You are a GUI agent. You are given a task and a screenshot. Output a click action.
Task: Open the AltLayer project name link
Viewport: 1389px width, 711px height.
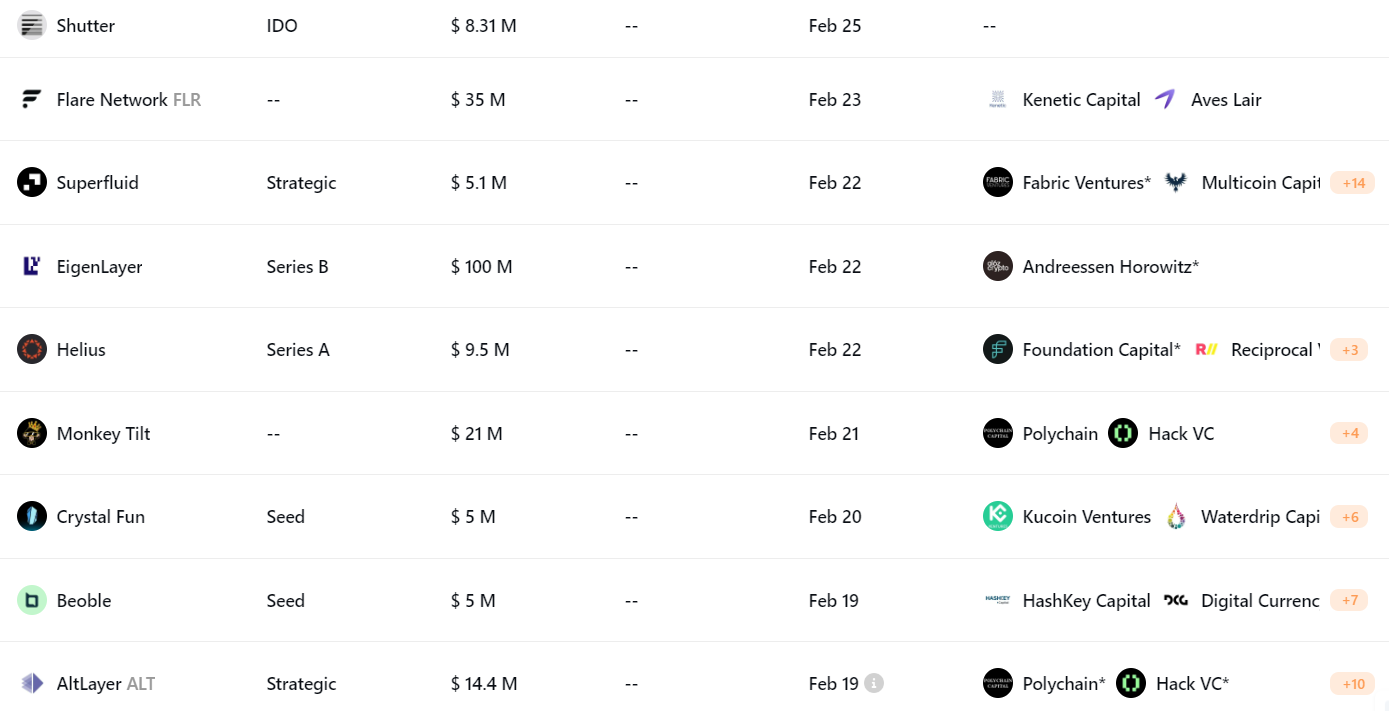pyautogui.click(x=89, y=684)
